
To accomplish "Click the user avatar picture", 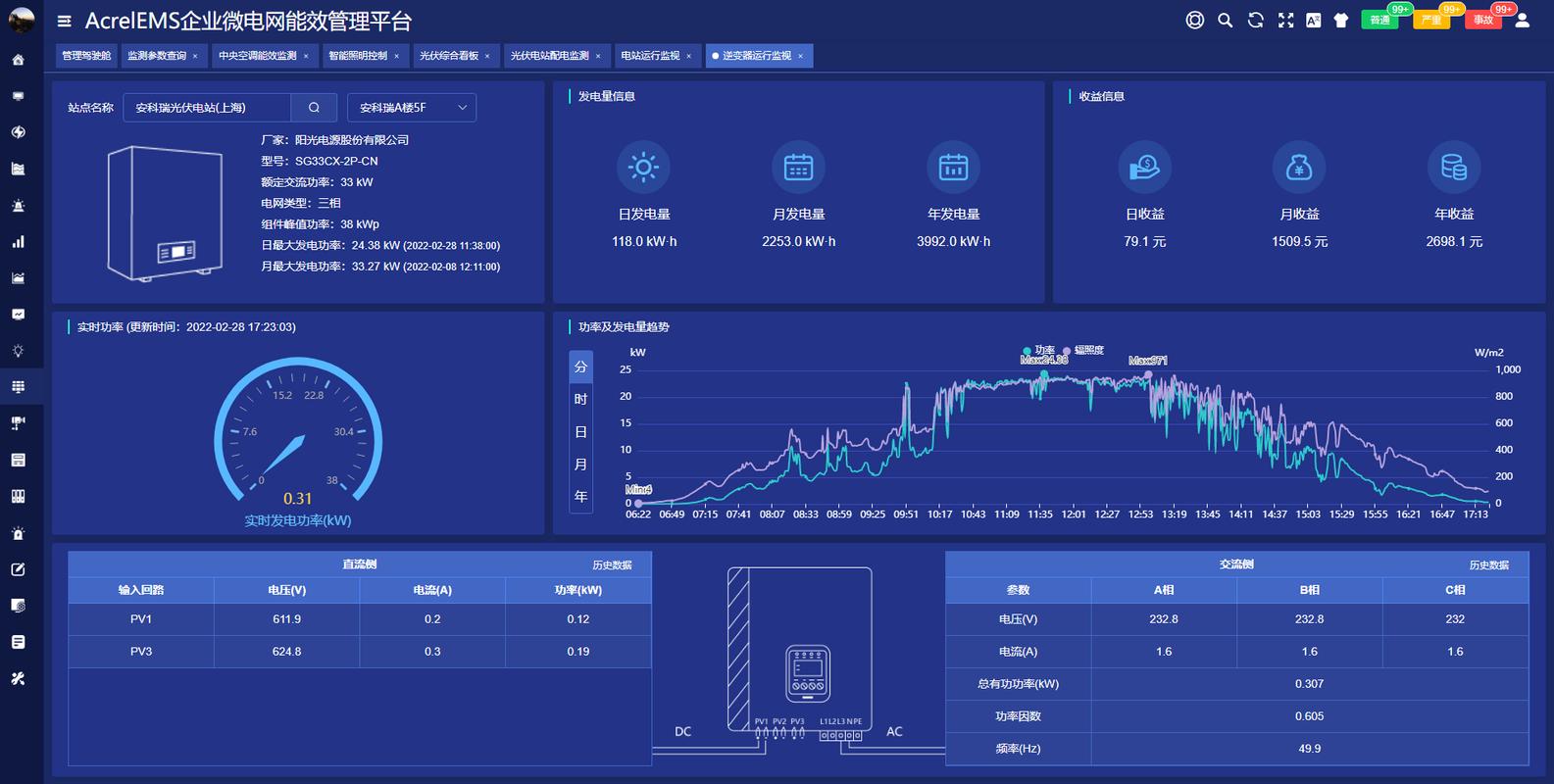I will [21, 19].
